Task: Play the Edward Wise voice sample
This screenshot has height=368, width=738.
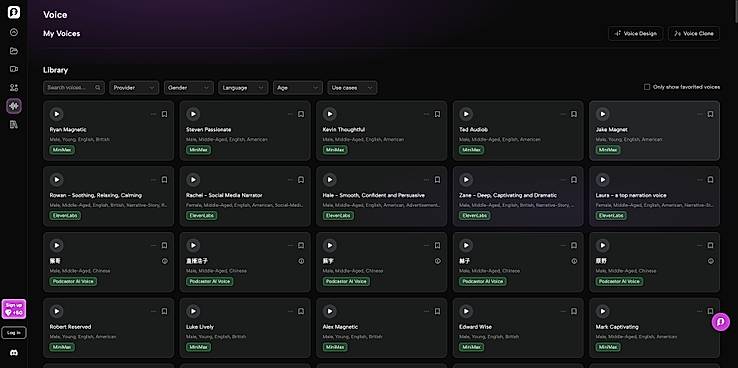Action: coord(466,311)
